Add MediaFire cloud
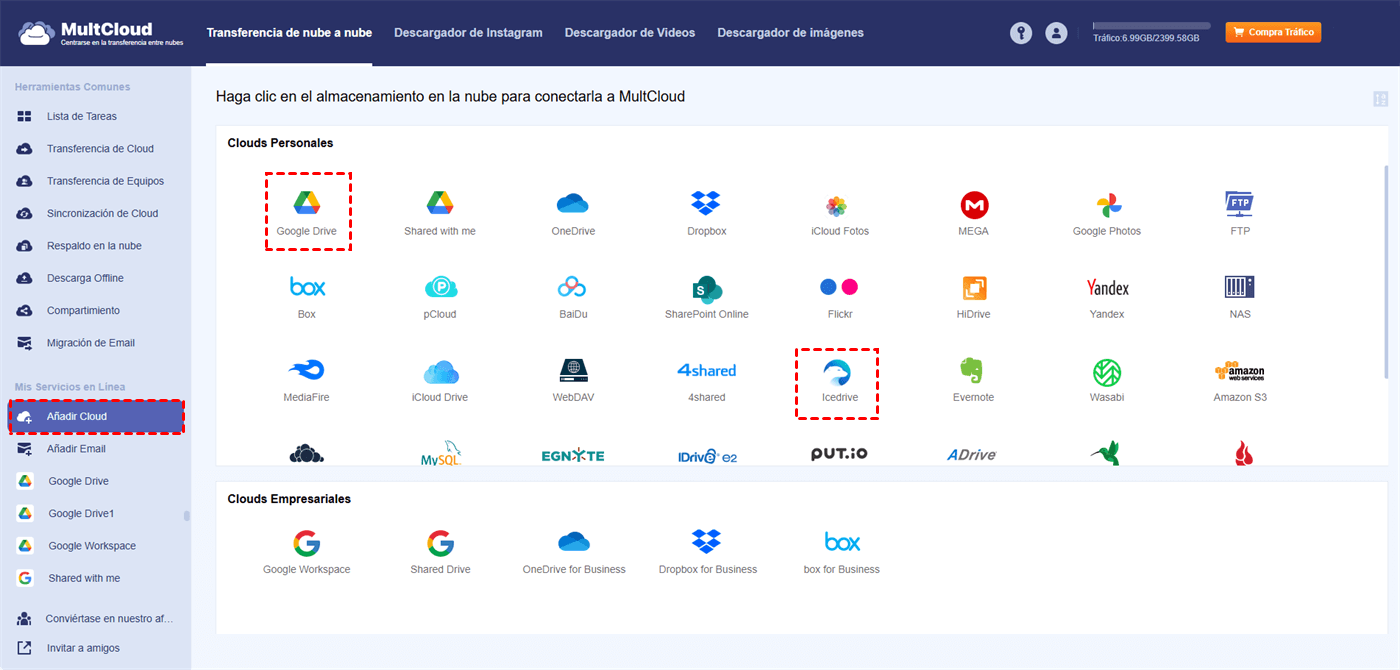This screenshot has height=670, width=1400. coord(307,371)
